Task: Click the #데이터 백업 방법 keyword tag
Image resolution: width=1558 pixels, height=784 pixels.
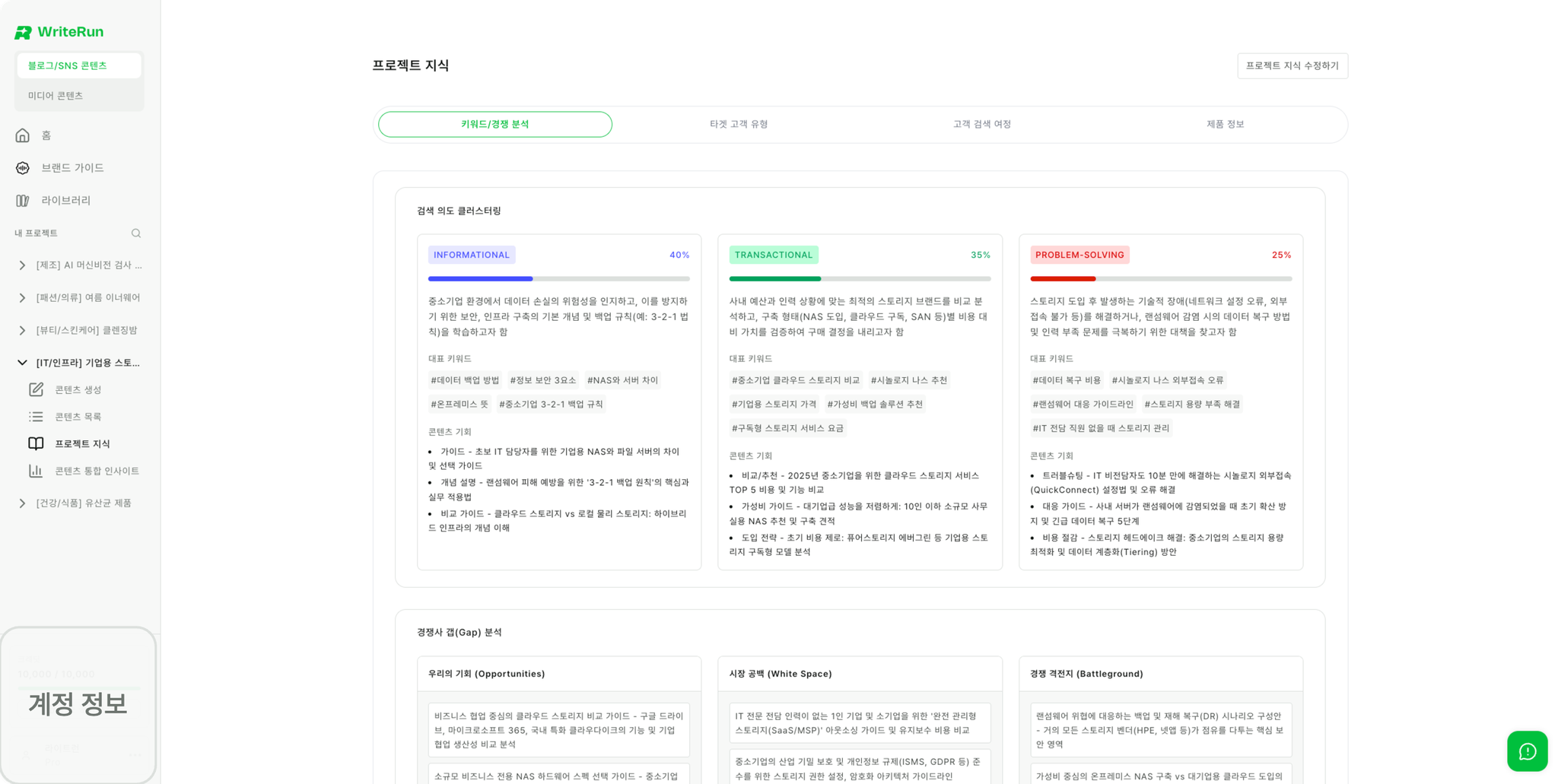Action: 465,380
